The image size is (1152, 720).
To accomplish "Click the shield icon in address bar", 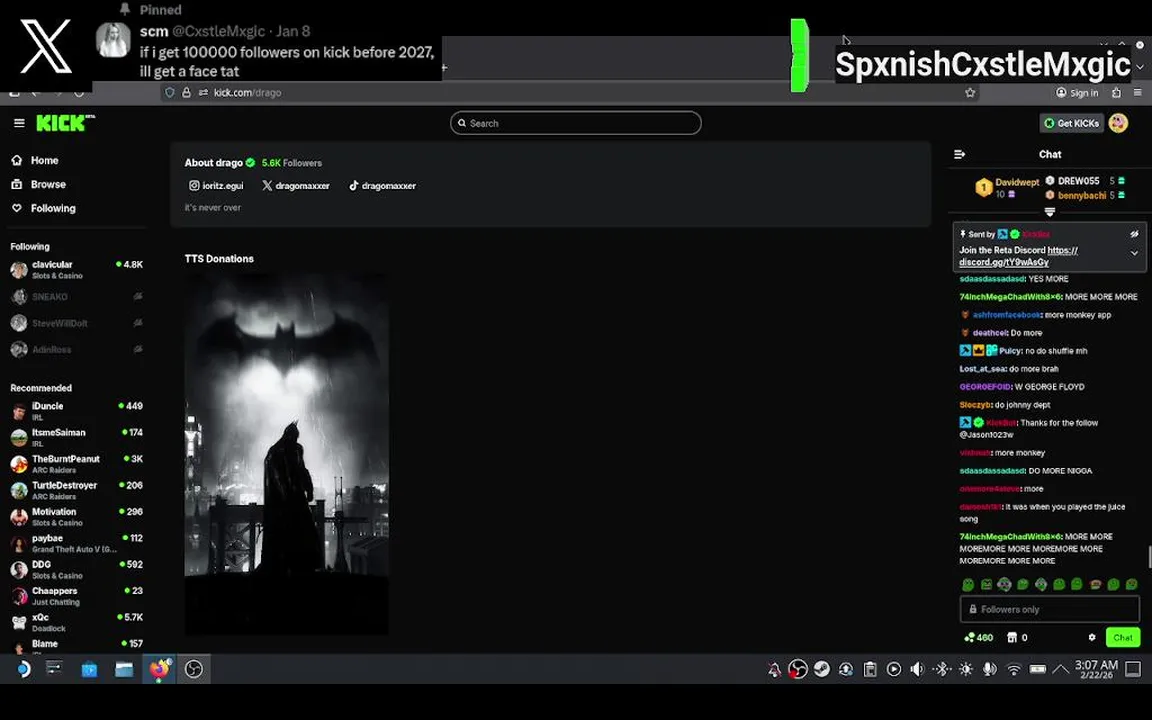I will 170,93.
